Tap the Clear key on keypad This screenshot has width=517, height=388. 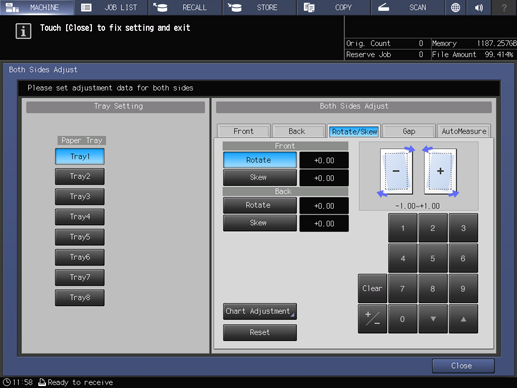[x=372, y=288]
